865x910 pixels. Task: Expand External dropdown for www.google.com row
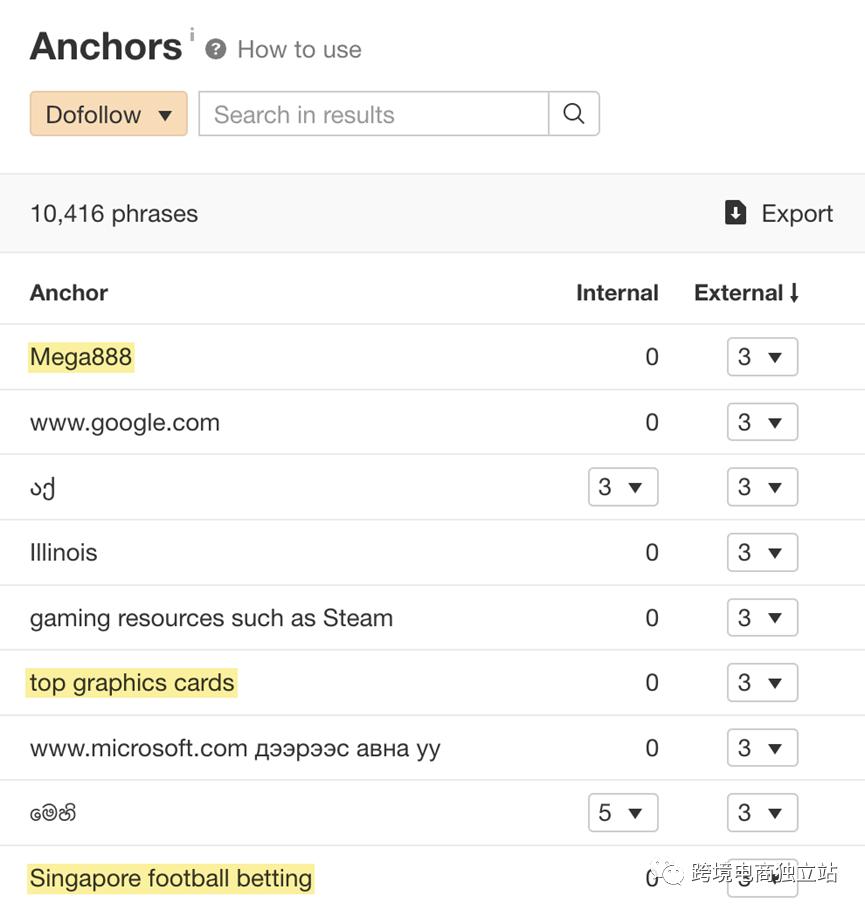click(762, 422)
